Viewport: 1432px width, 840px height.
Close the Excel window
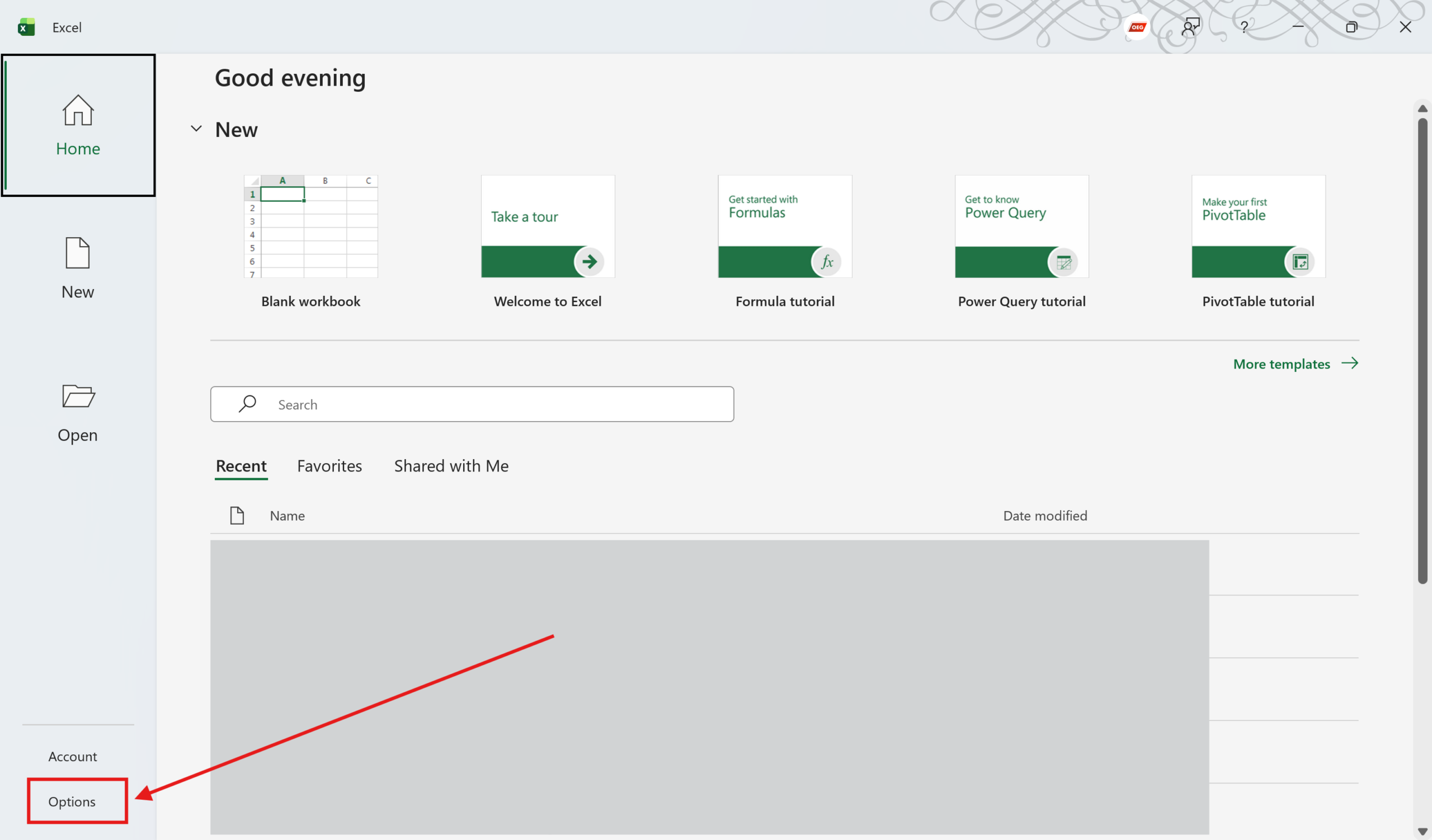pos(1405,27)
